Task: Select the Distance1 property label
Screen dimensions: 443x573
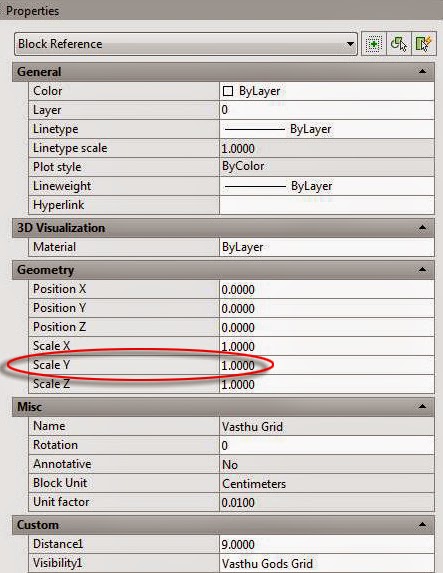Action: [x=58, y=544]
